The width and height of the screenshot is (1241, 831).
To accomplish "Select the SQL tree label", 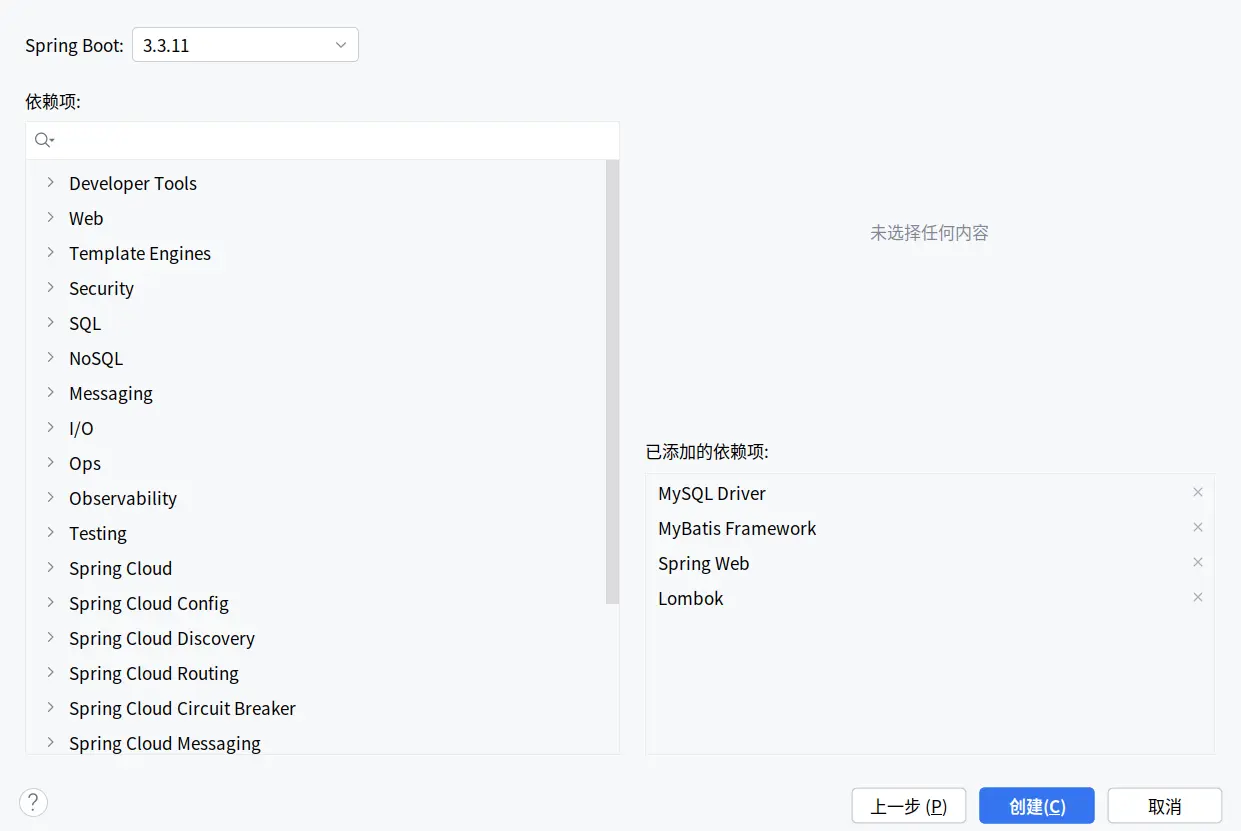I will point(85,323).
